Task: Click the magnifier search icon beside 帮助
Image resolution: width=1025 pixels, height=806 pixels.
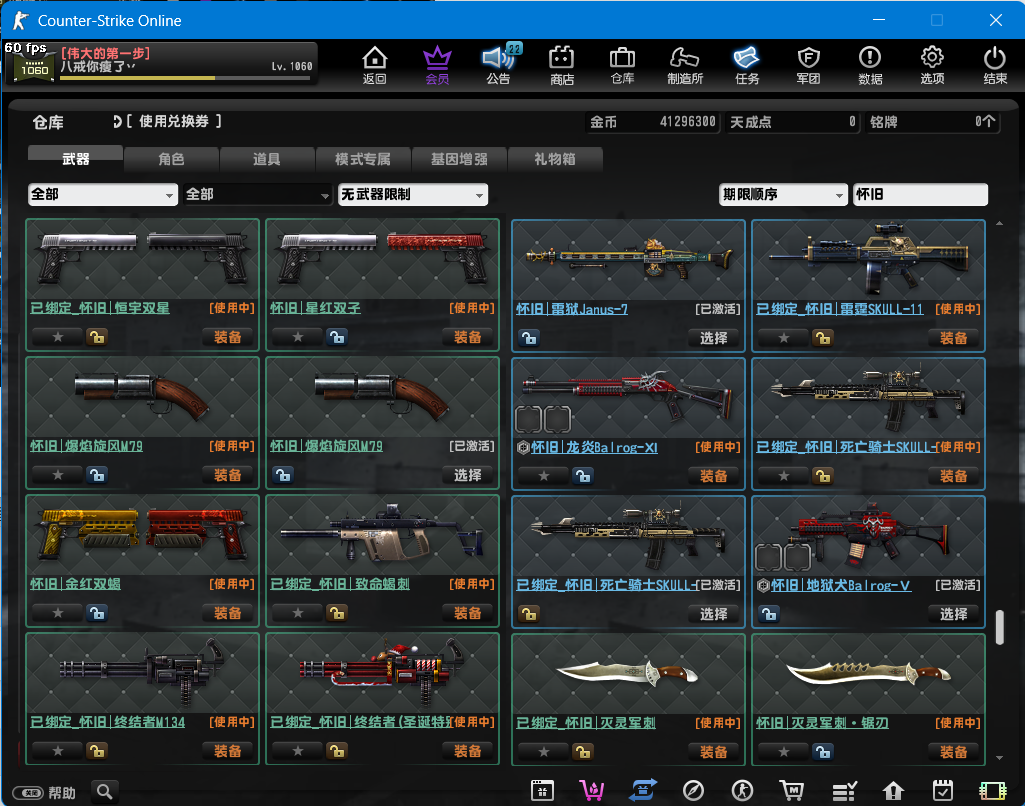Action: click(105, 792)
